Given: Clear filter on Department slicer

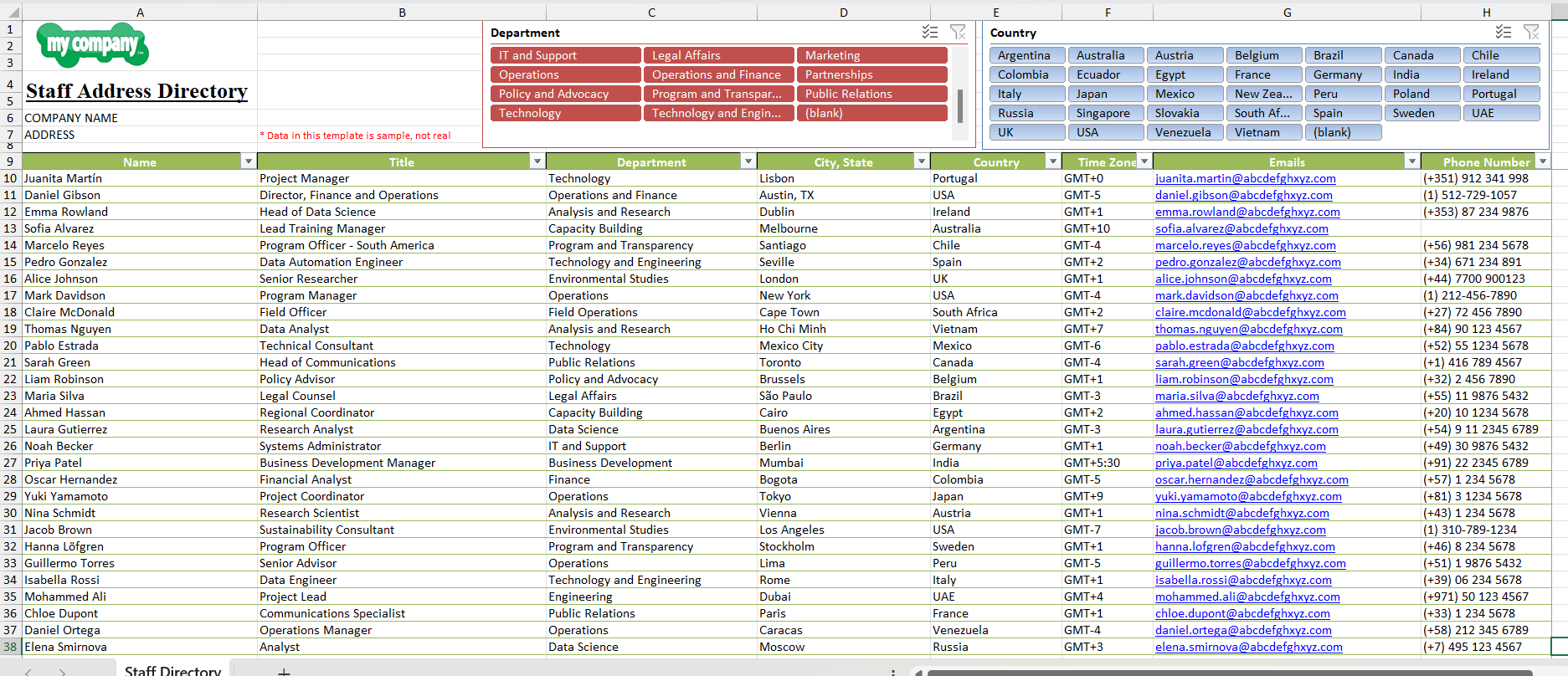Looking at the screenshot, I should [958, 32].
